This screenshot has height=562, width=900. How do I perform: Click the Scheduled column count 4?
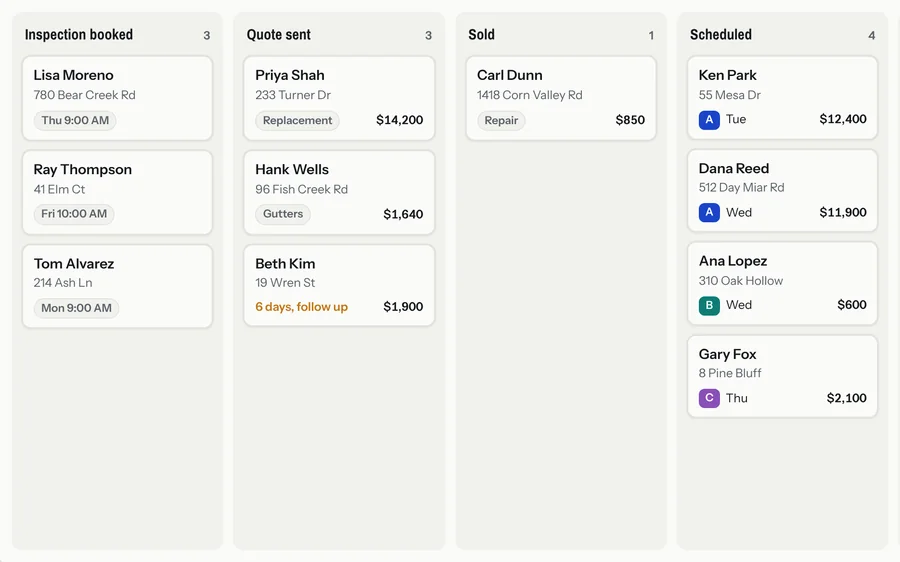point(871,36)
